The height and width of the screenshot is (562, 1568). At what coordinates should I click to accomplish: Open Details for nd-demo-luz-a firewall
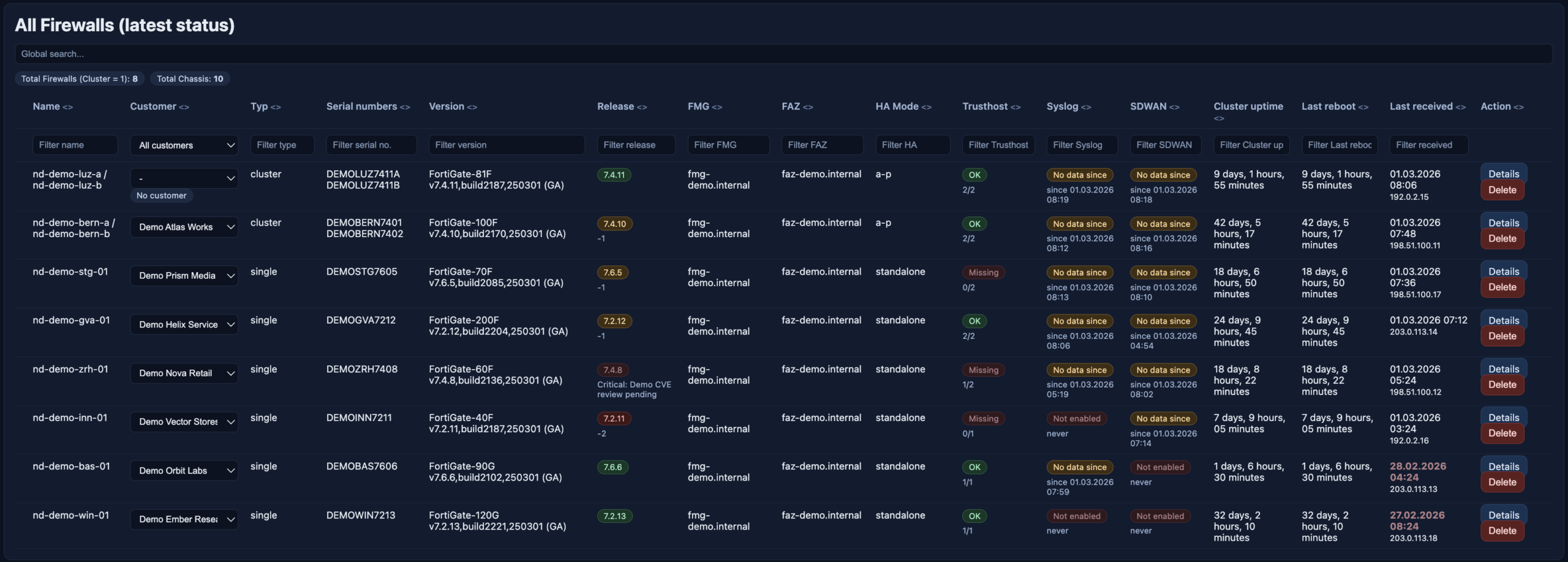click(1503, 174)
